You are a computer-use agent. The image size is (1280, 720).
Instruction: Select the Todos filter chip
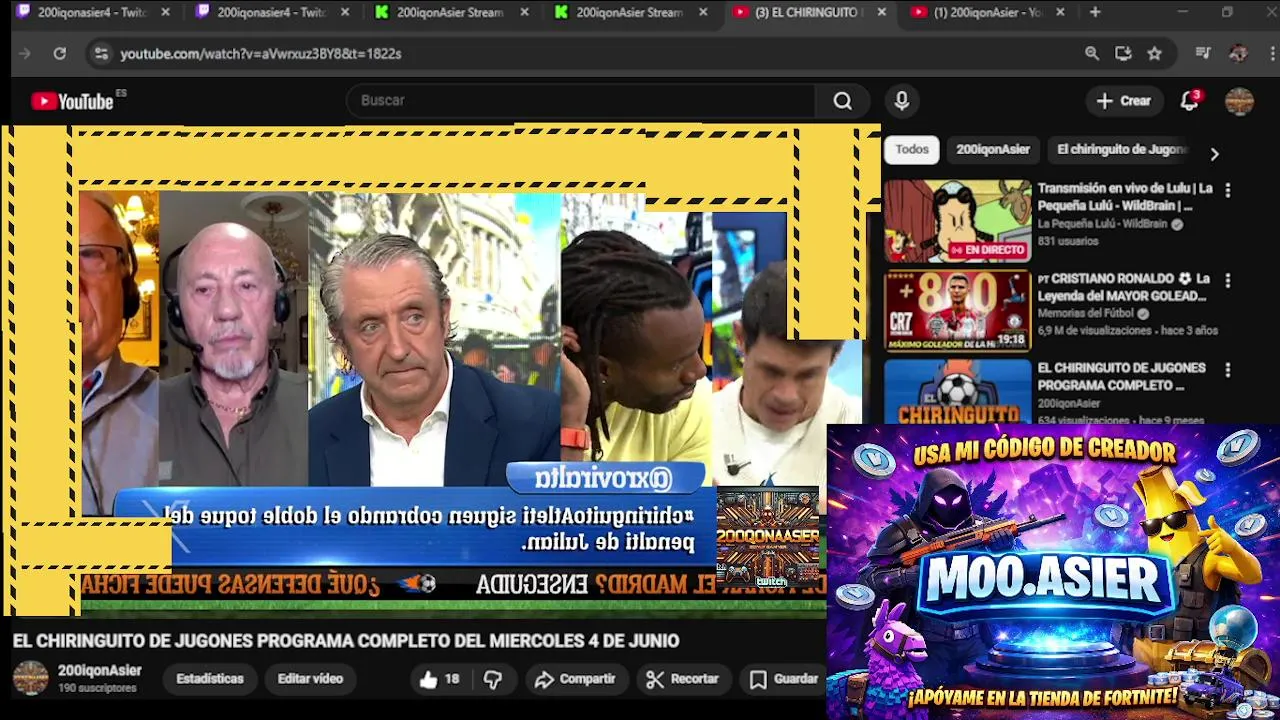click(x=911, y=150)
